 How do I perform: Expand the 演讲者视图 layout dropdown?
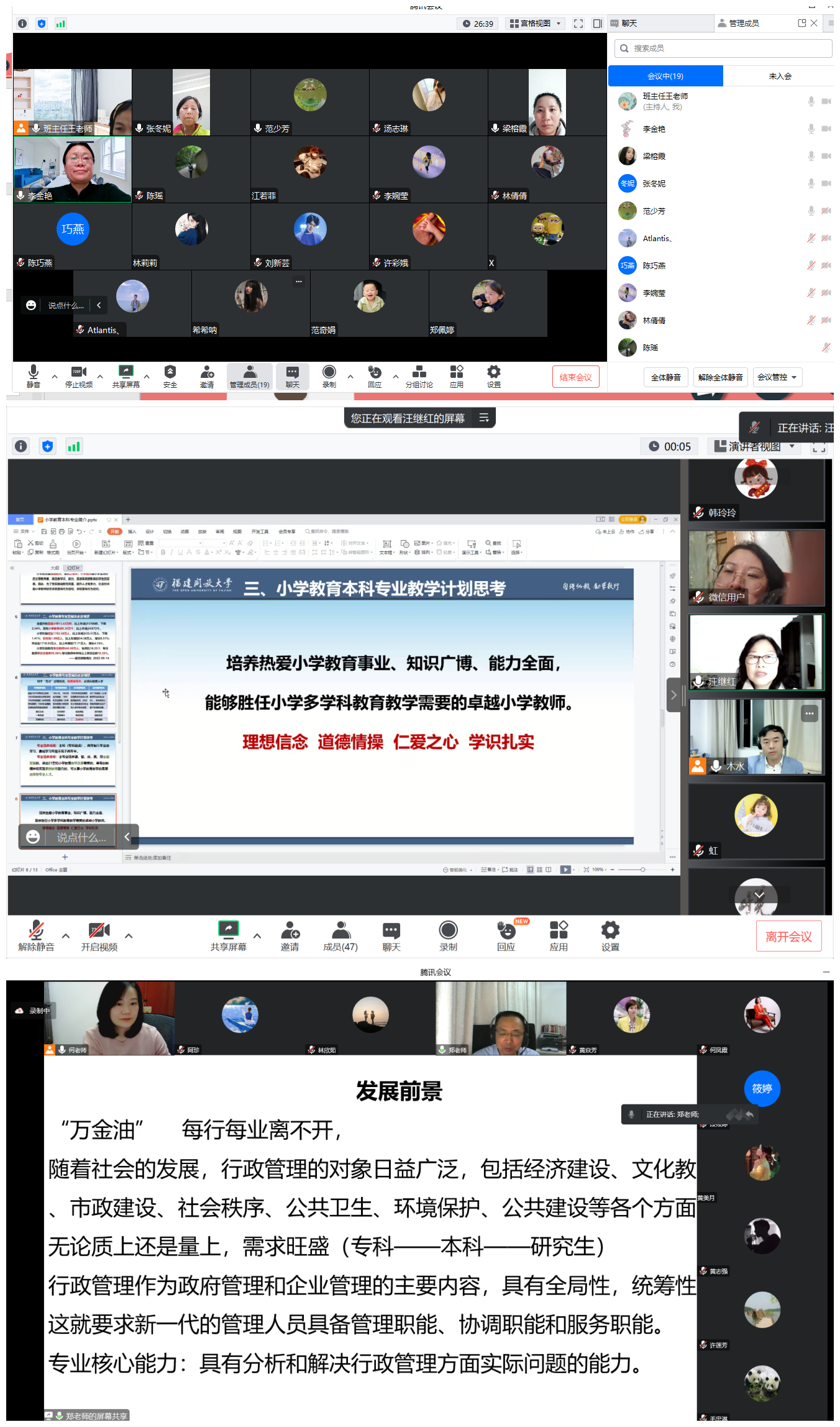754,446
